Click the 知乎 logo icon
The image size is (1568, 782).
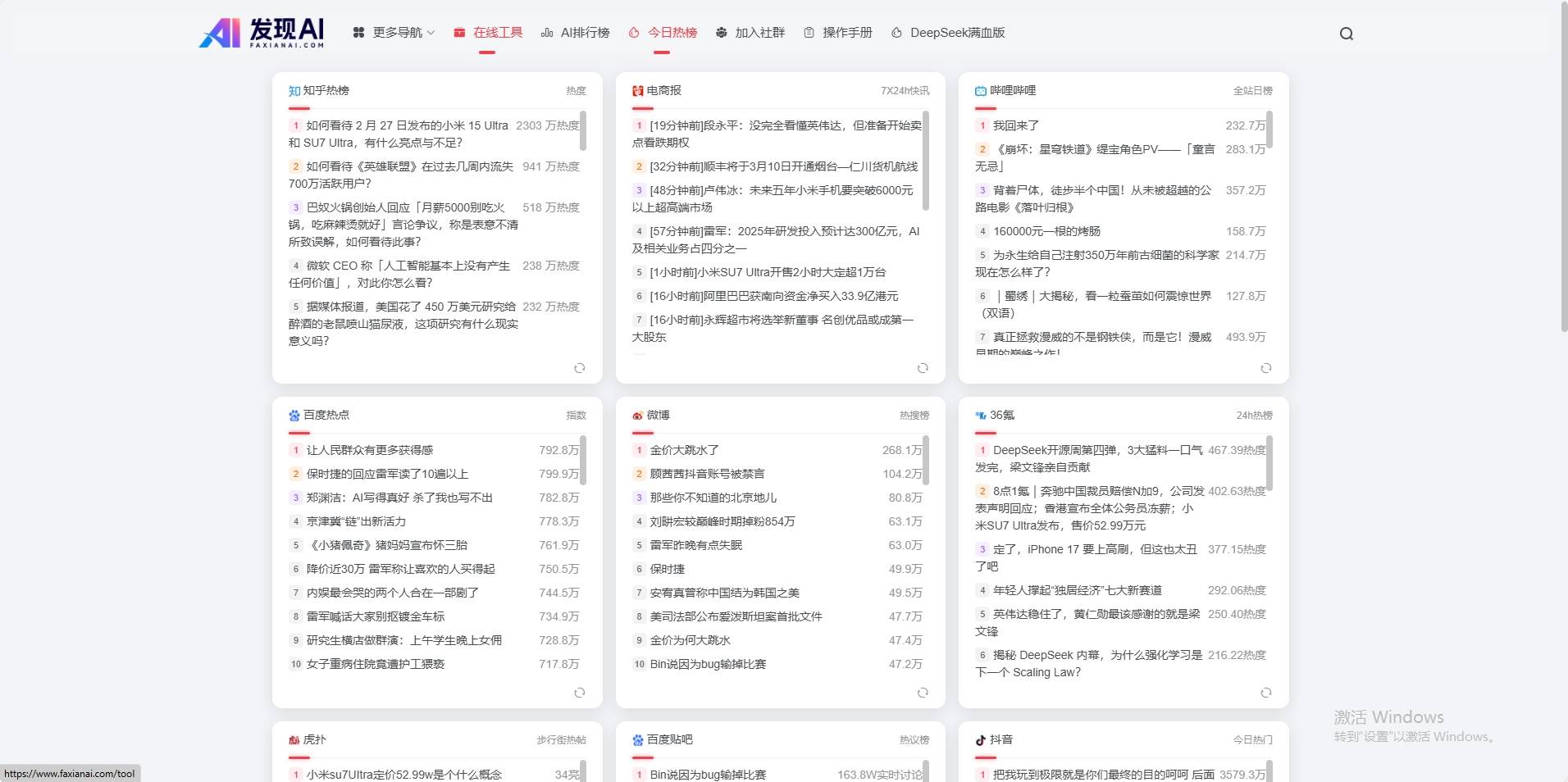(x=294, y=91)
